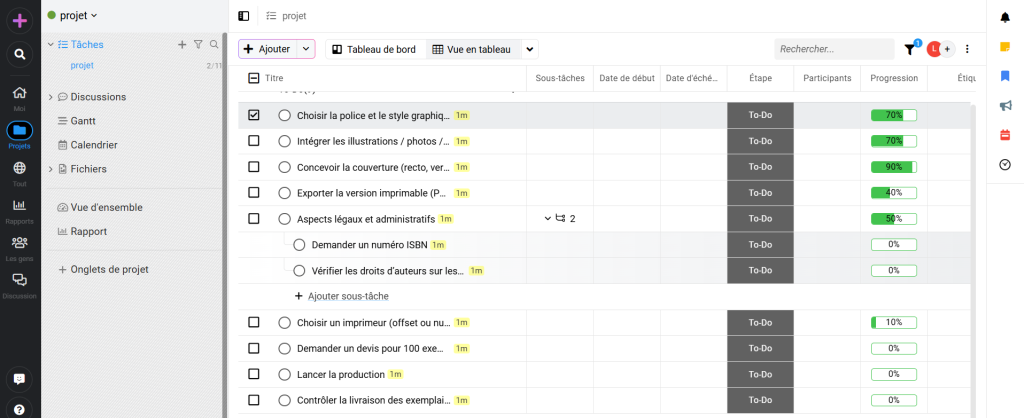Switch to Tableau de bord view

click(375, 49)
